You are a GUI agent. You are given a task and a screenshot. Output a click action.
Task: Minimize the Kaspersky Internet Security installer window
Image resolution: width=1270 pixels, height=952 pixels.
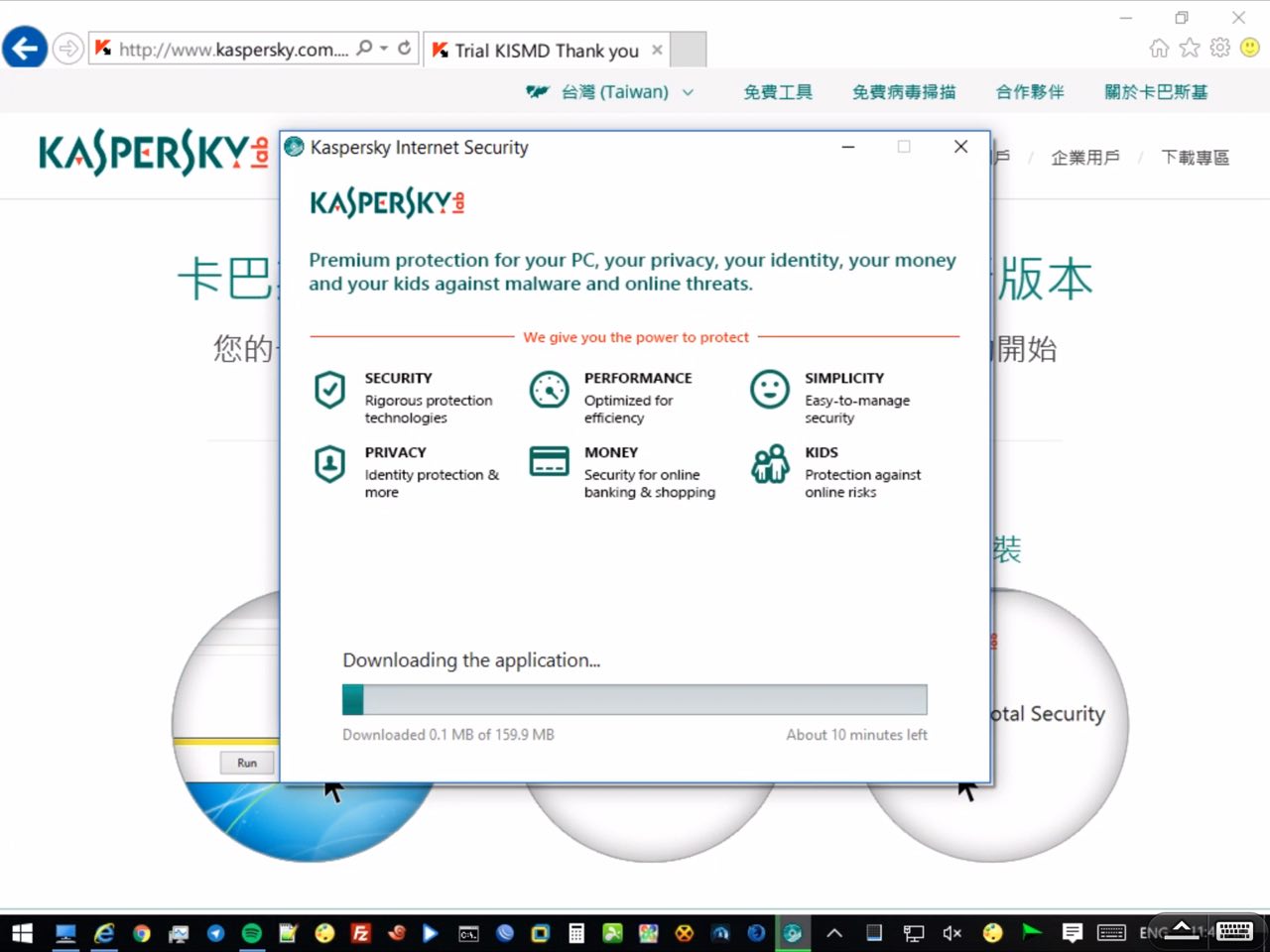(848, 147)
